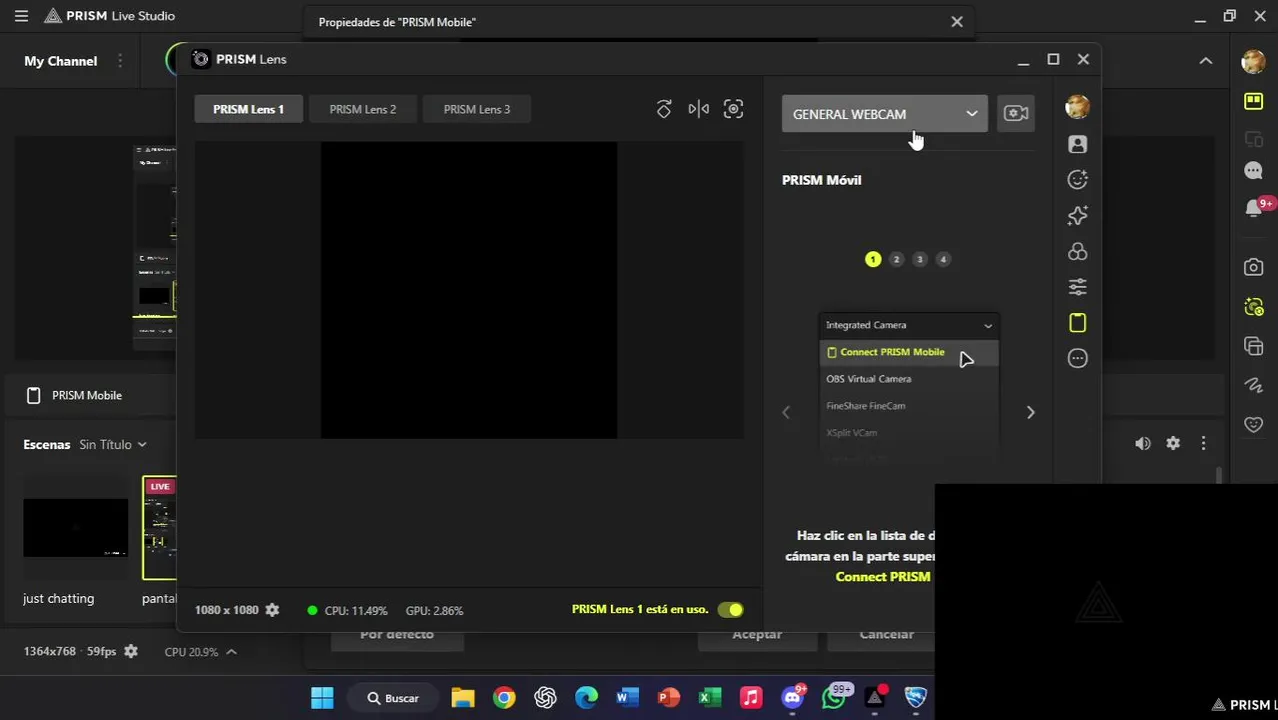The width and height of the screenshot is (1278, 720).
Task: Open resolution settings gear beside 1080 x 1080
Action: tap(272, 610)
